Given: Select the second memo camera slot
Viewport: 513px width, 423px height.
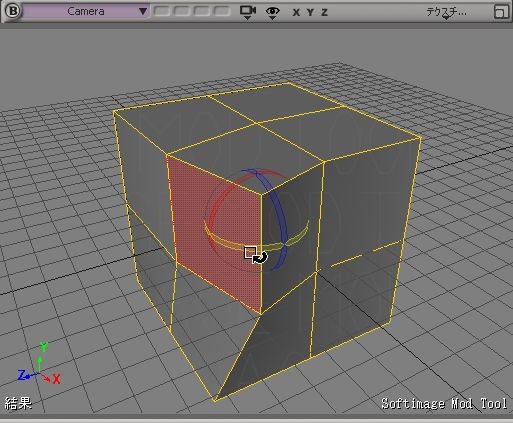Looking at the screenshot, I should tap(182, 11).
